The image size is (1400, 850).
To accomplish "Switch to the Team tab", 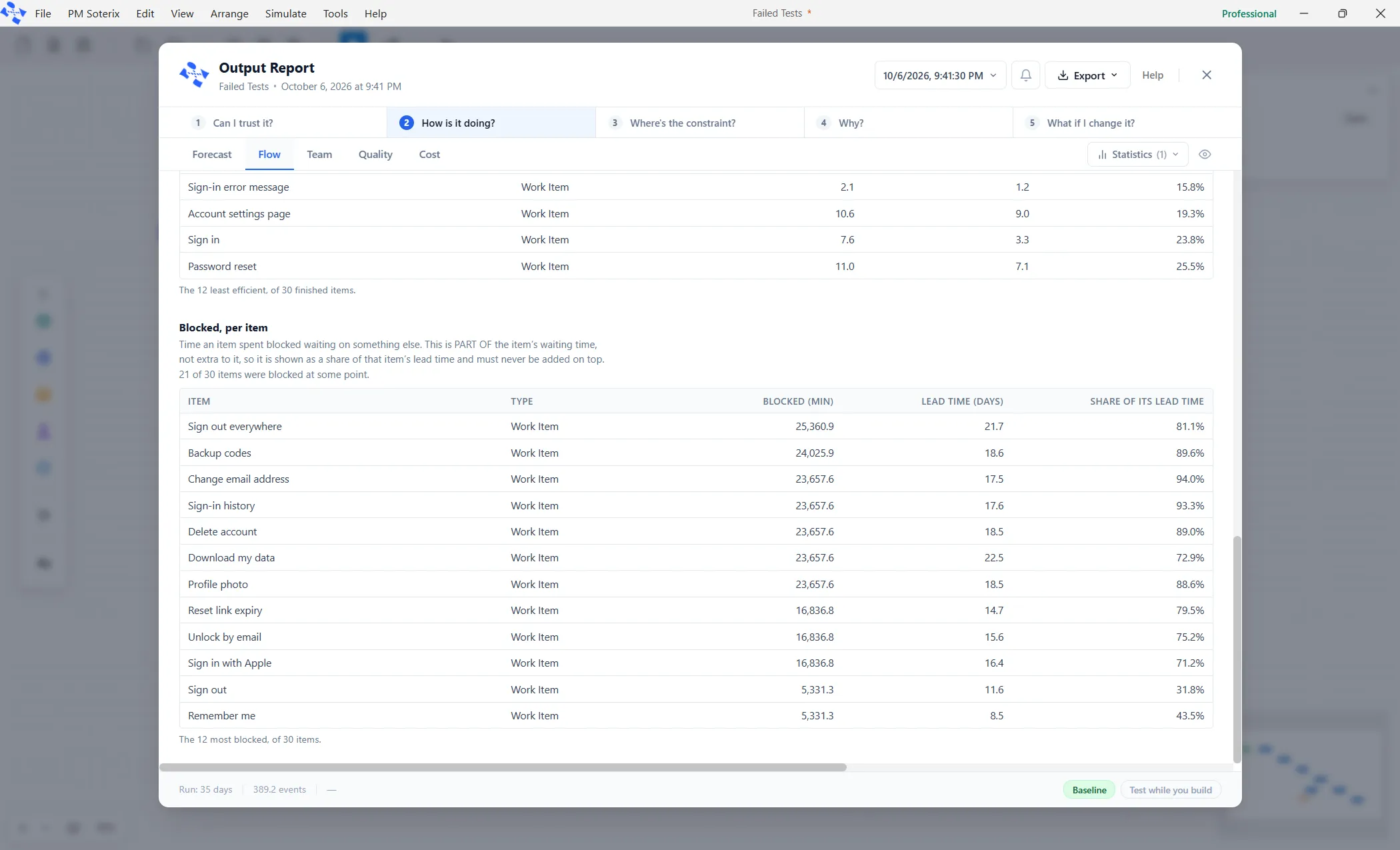I will (319, 155).
